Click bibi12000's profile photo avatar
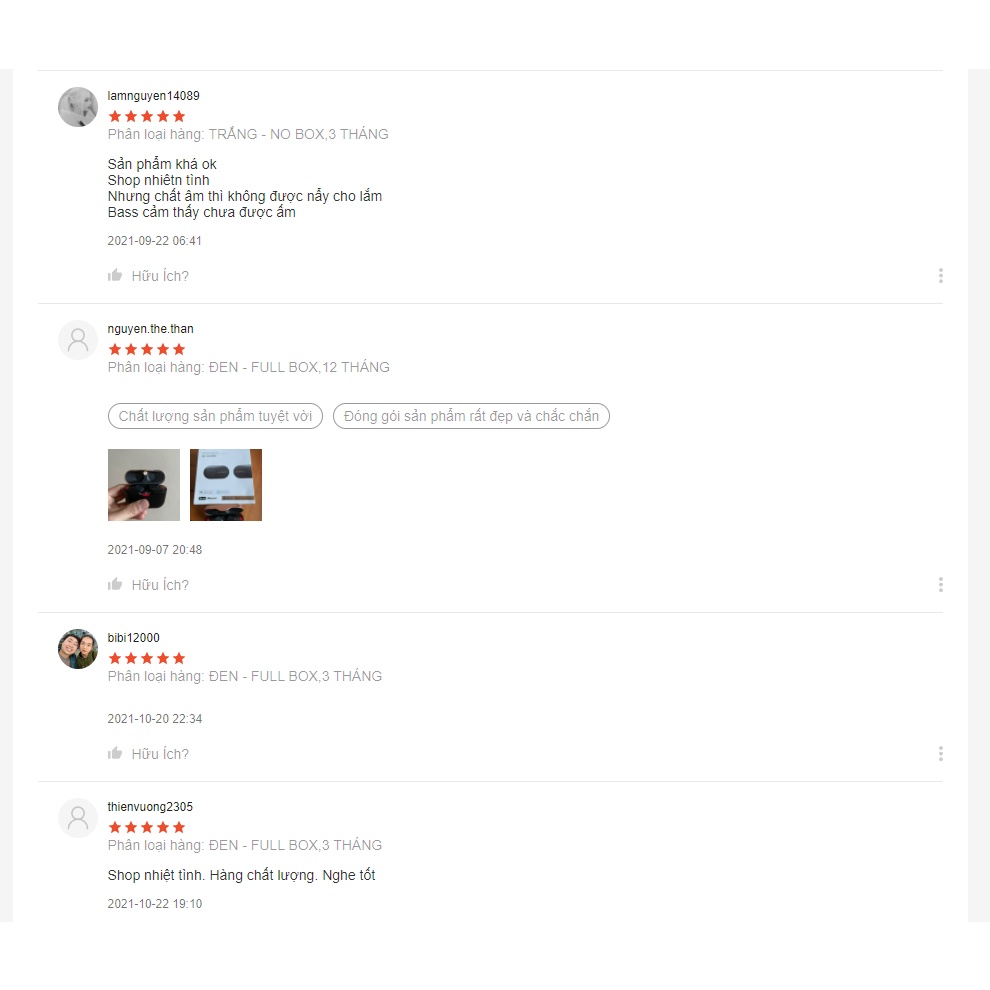This screenshot has width=990, height=990. 78,648
